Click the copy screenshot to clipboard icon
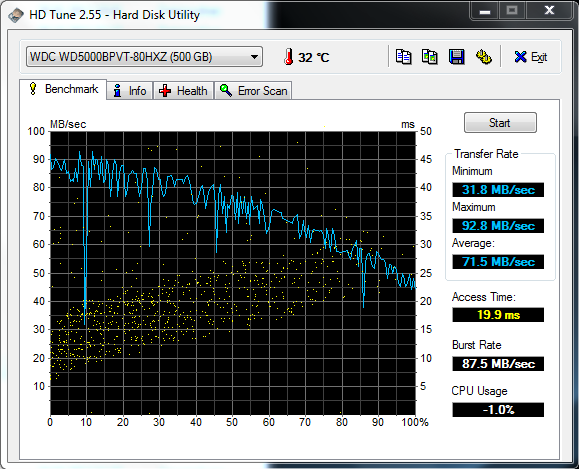Image resolution: width=579 pixels, height=469 pixels. point(430,57)
